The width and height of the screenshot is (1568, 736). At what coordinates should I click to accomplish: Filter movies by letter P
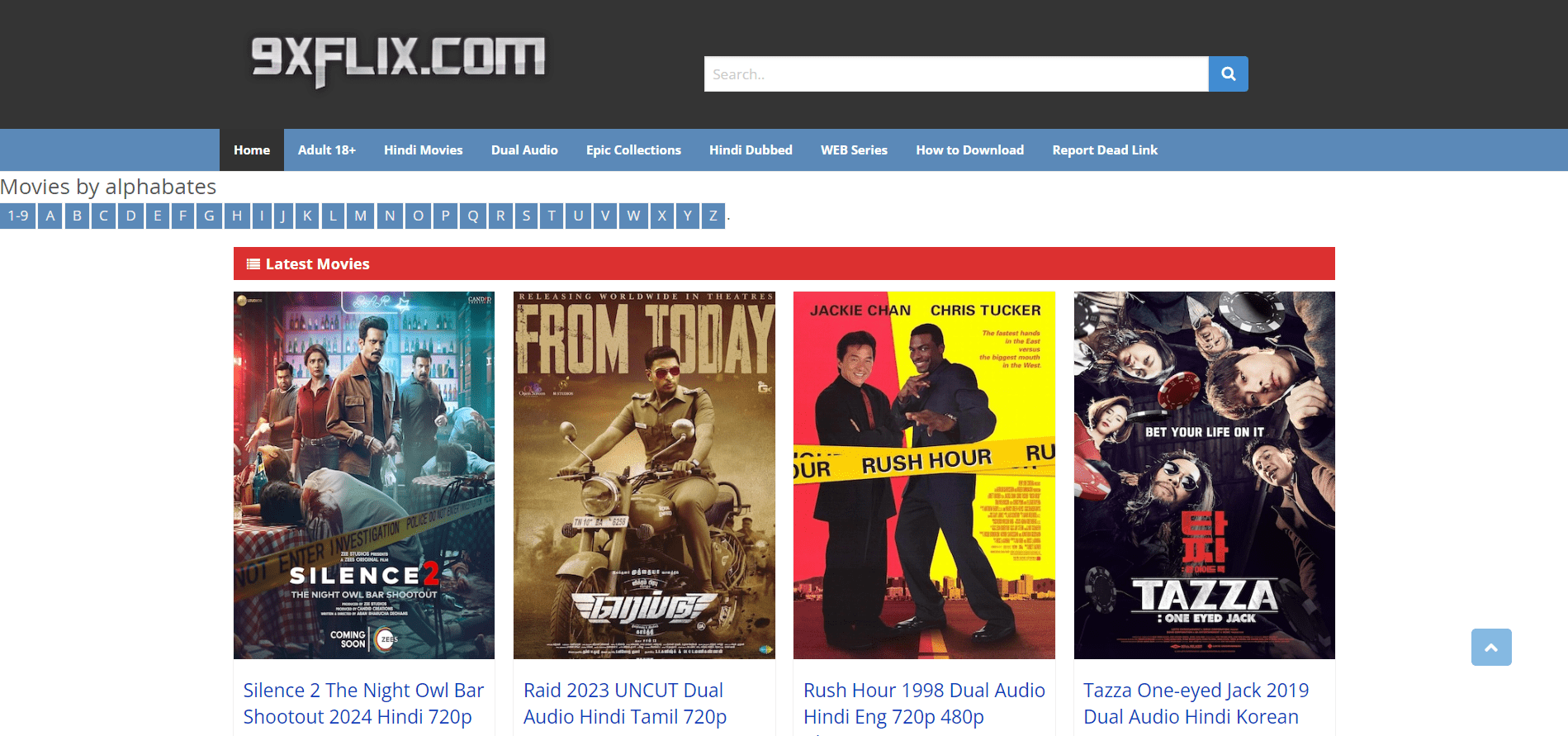[x=445, y=216]
